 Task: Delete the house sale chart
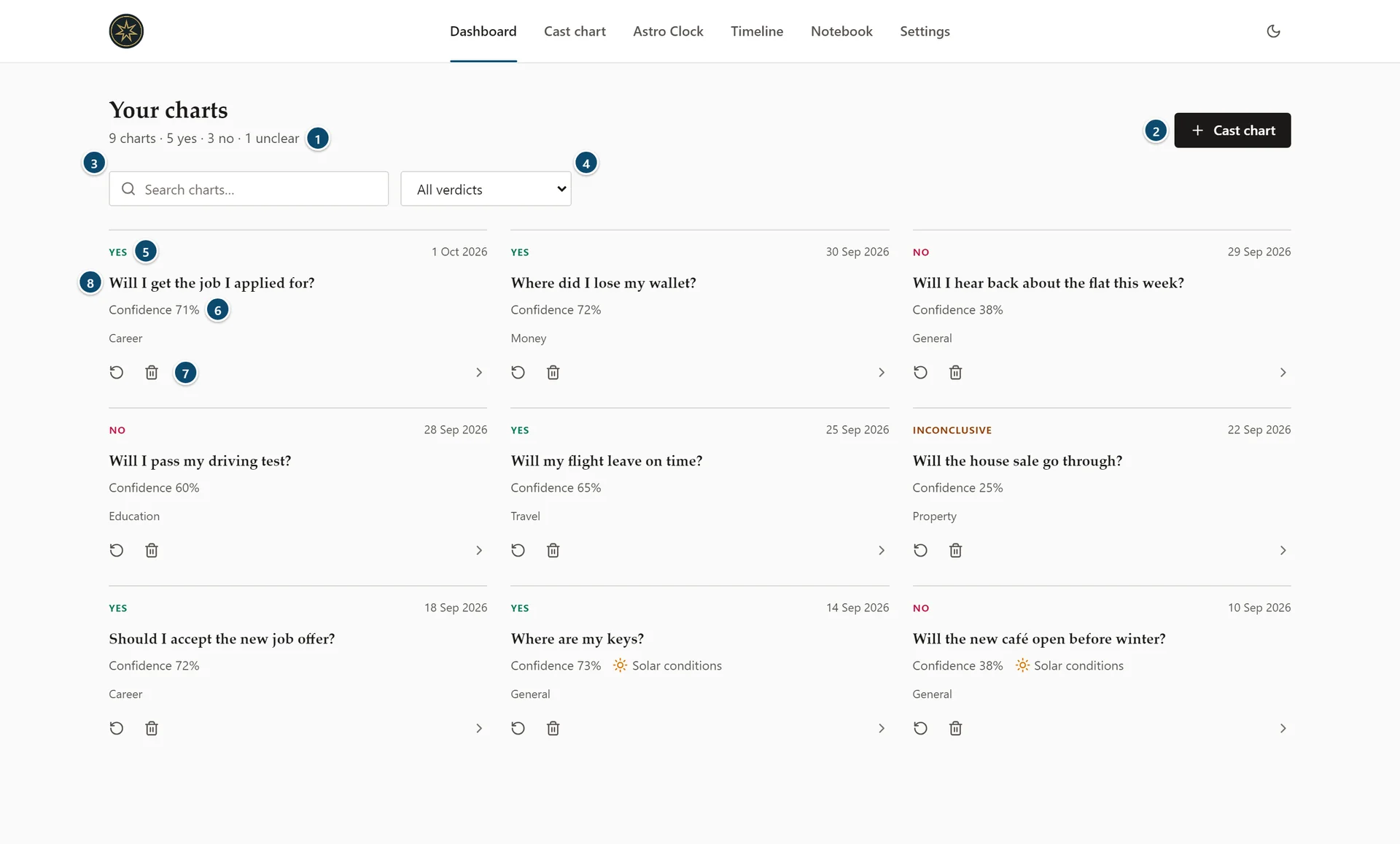(x=955, y=551)
